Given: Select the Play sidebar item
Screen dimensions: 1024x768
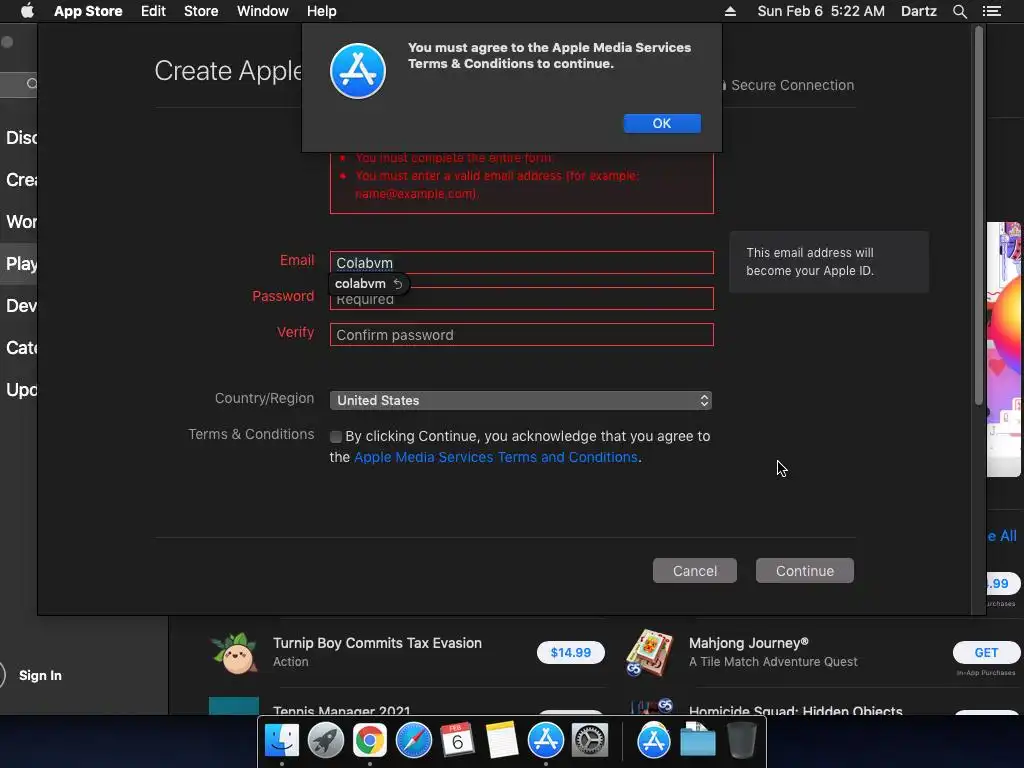Looking at the screenshot, I should (19, 263).
